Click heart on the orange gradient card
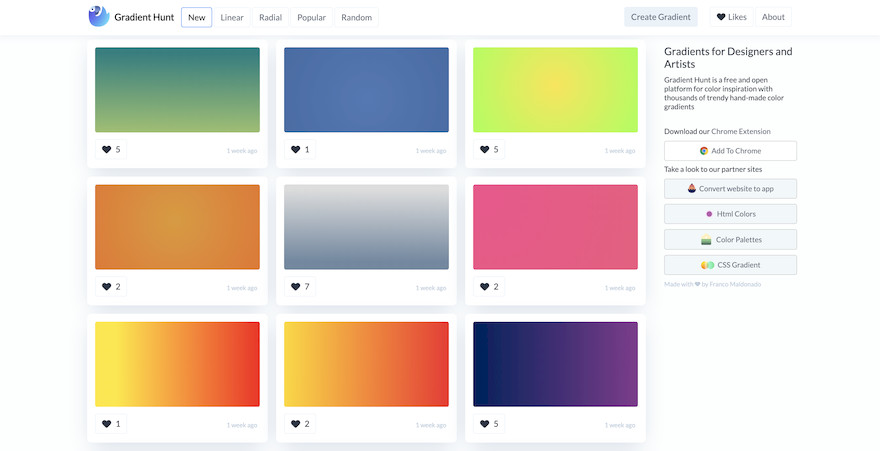Viewport: 880px width, 451px height. pos(107,287)
